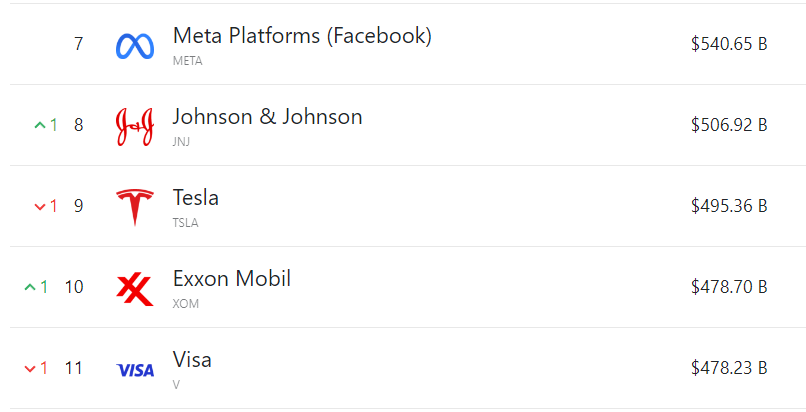Click the green up arrow beside rank 8
The width and height of the screenshot is (806, 412).
point(40,125)
